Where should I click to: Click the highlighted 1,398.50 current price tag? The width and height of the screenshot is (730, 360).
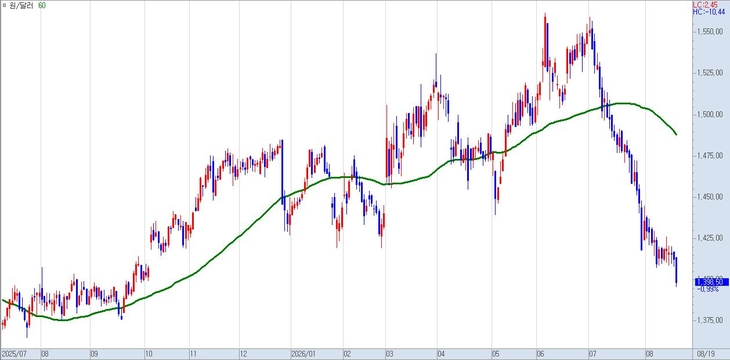point(712,282)
